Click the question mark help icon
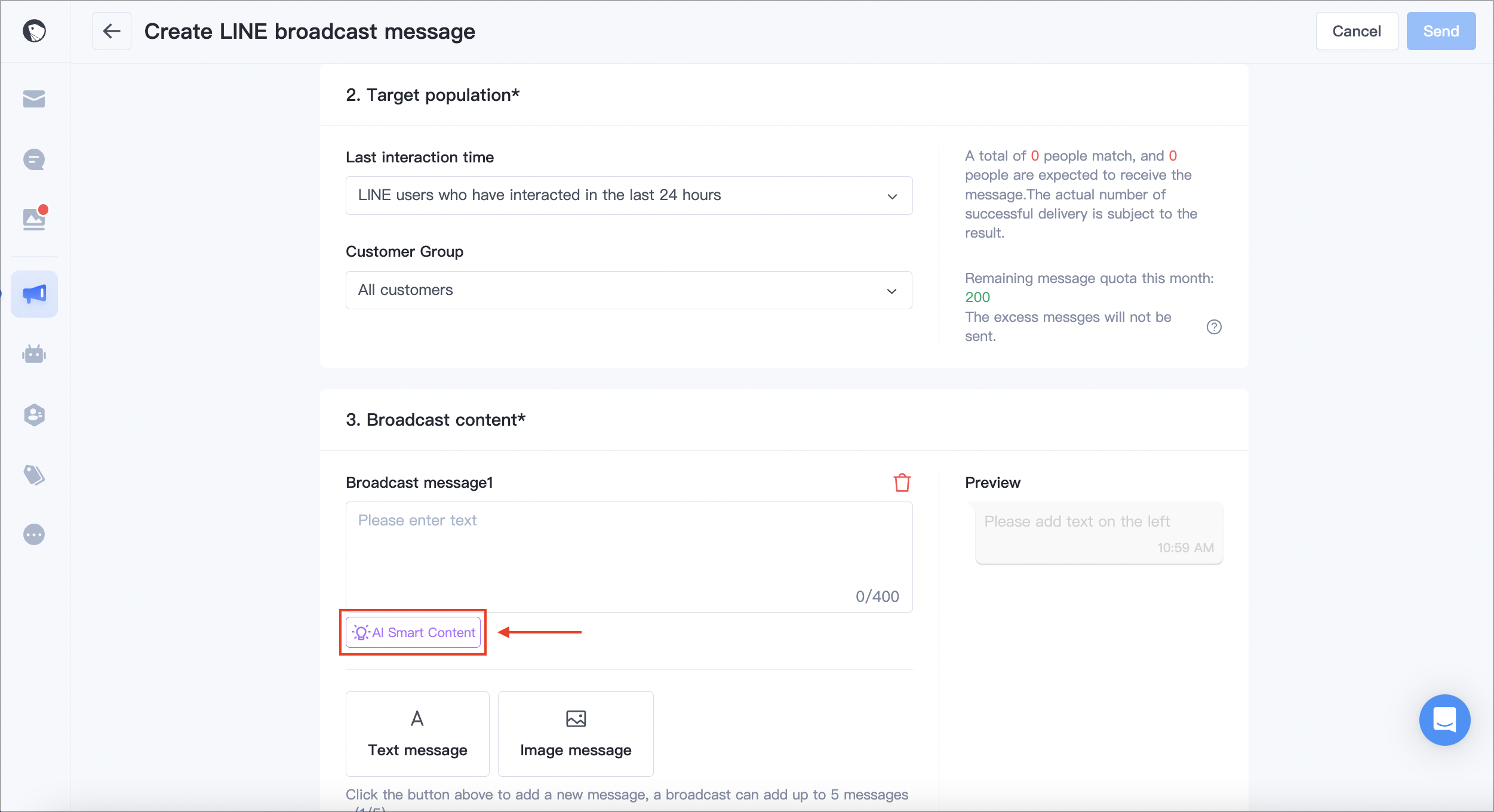1494x812 pixels. tap(1214, 327)
